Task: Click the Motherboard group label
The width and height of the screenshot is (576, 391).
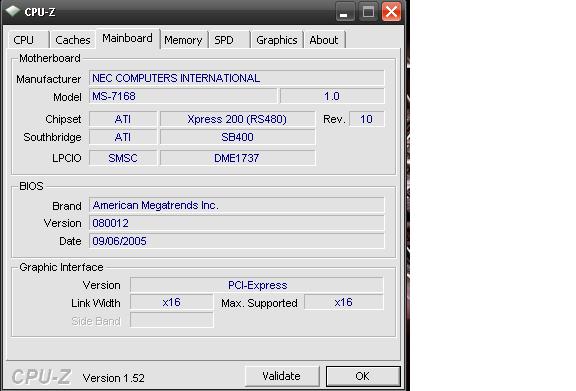Action: point(50,58)
